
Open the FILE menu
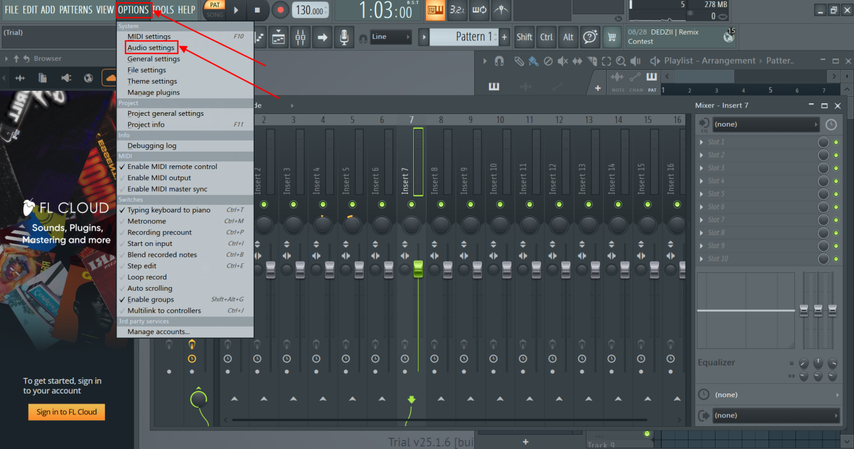(x=11, y=10)
